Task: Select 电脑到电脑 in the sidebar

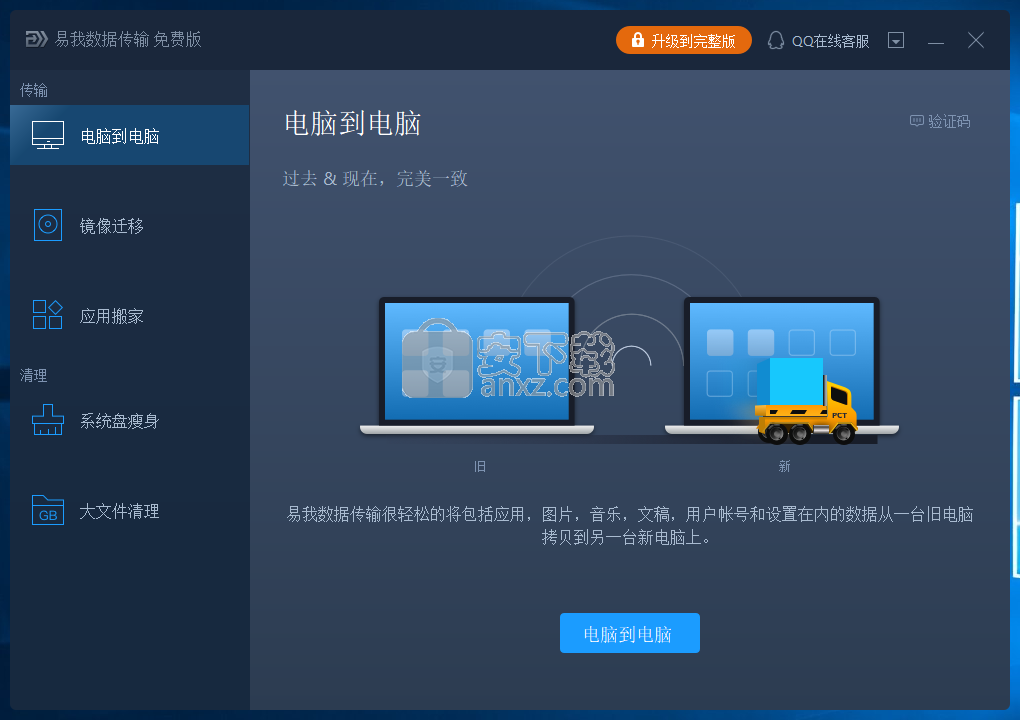Action: coord(129,135)
